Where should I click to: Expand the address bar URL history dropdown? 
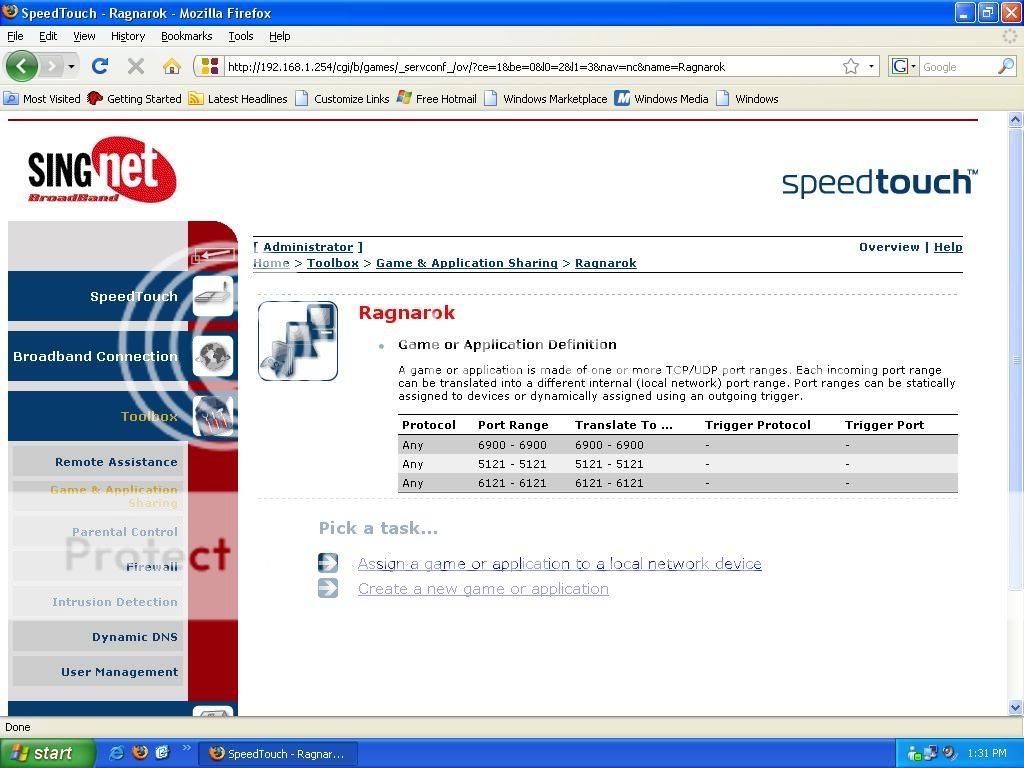(872, 67)
